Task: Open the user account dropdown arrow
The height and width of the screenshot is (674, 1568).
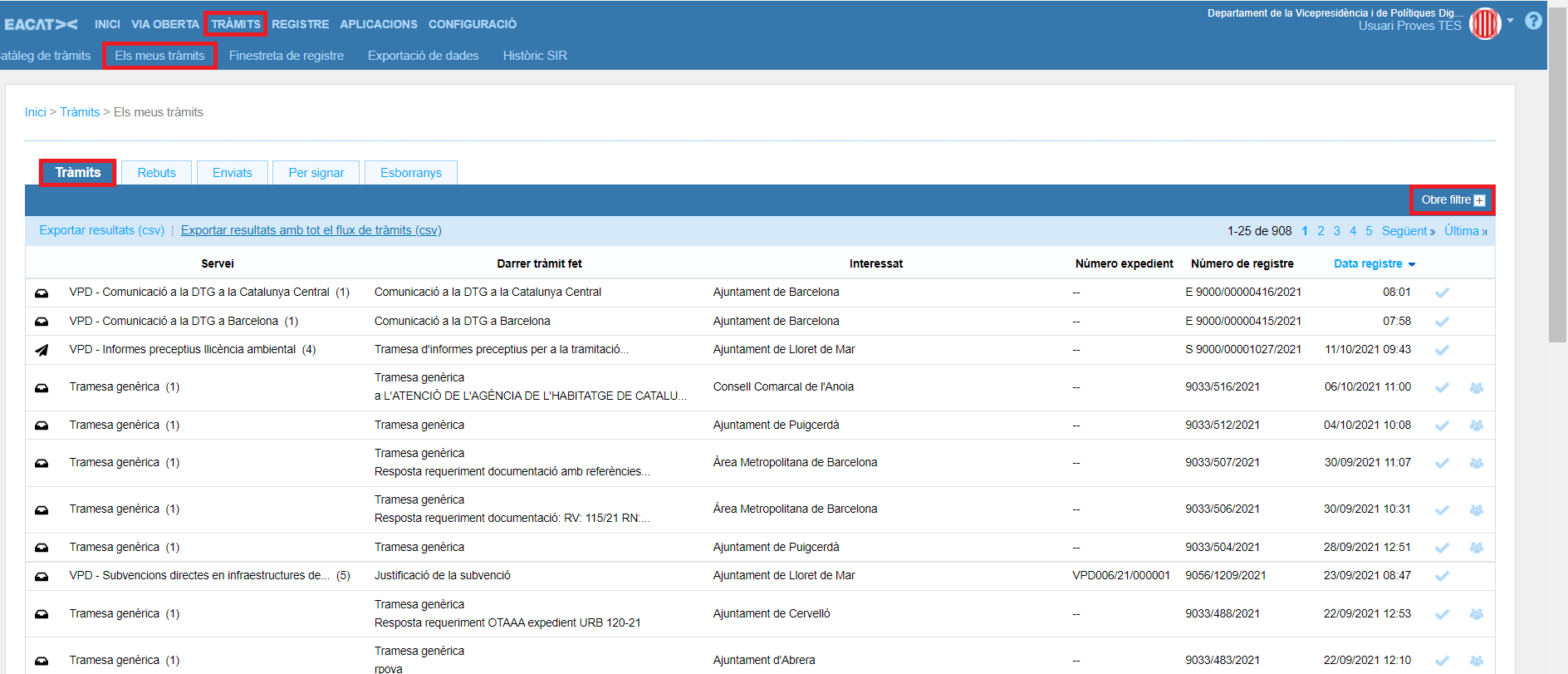Action: [1510, 21]
